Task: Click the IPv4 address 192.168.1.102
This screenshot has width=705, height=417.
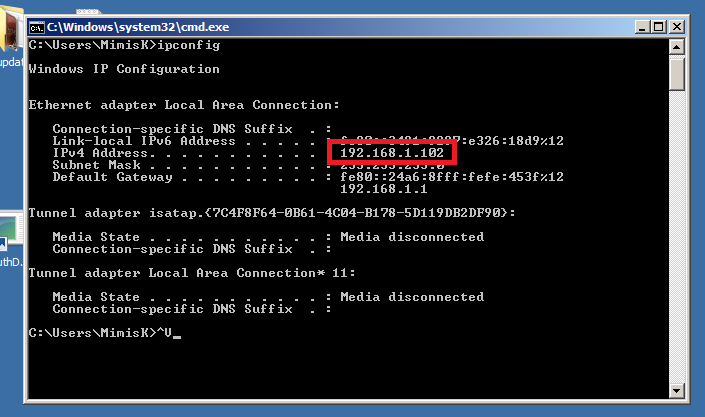Action: [x=392, y=152]
